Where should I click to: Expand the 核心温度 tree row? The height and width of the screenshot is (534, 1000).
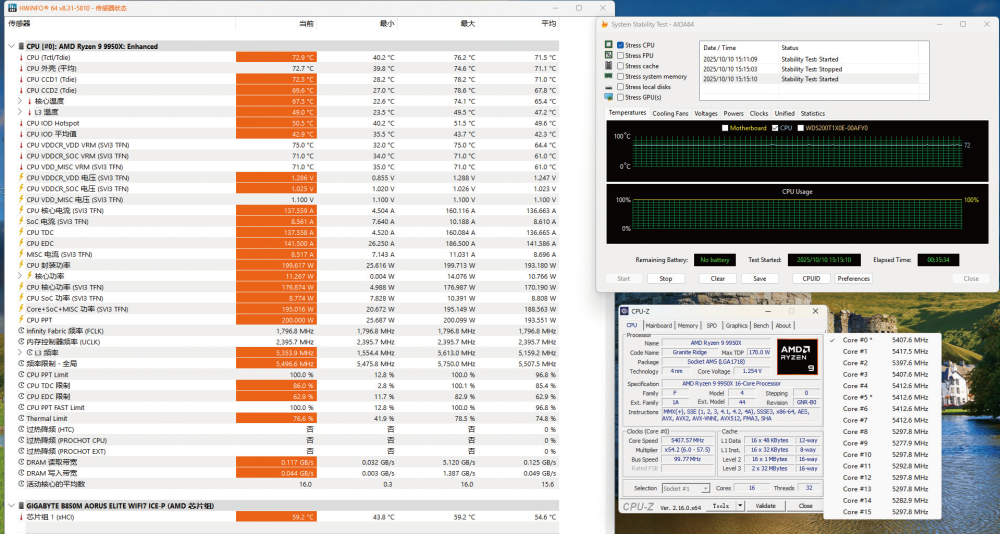click(21, 101)
